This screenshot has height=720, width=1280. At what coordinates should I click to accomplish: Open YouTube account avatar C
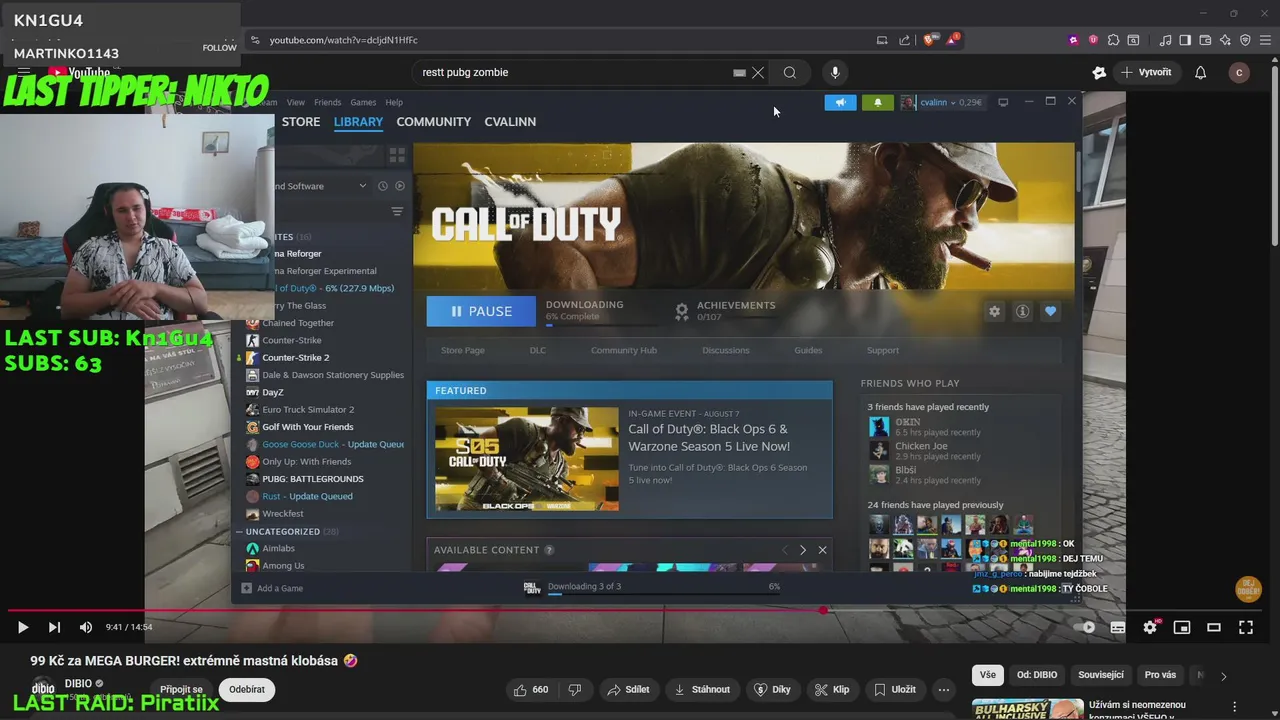click(1239, 72)
